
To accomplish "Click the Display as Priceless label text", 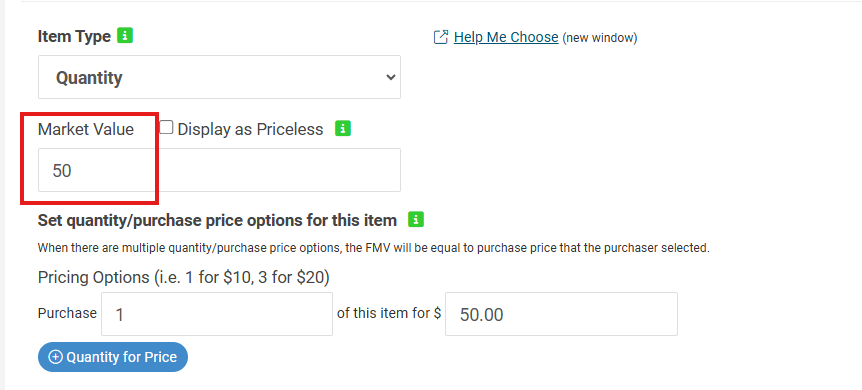I will click(251, 129).
